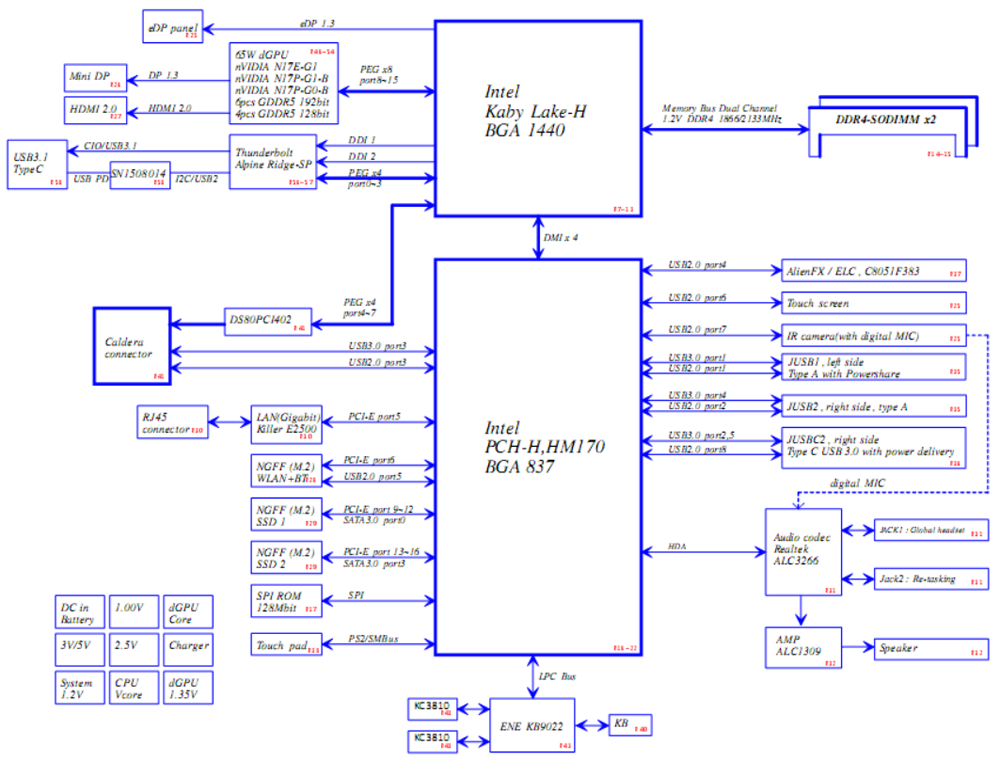Click the DDR4-SODIMM x2 memory block

(x=886, y=120)
